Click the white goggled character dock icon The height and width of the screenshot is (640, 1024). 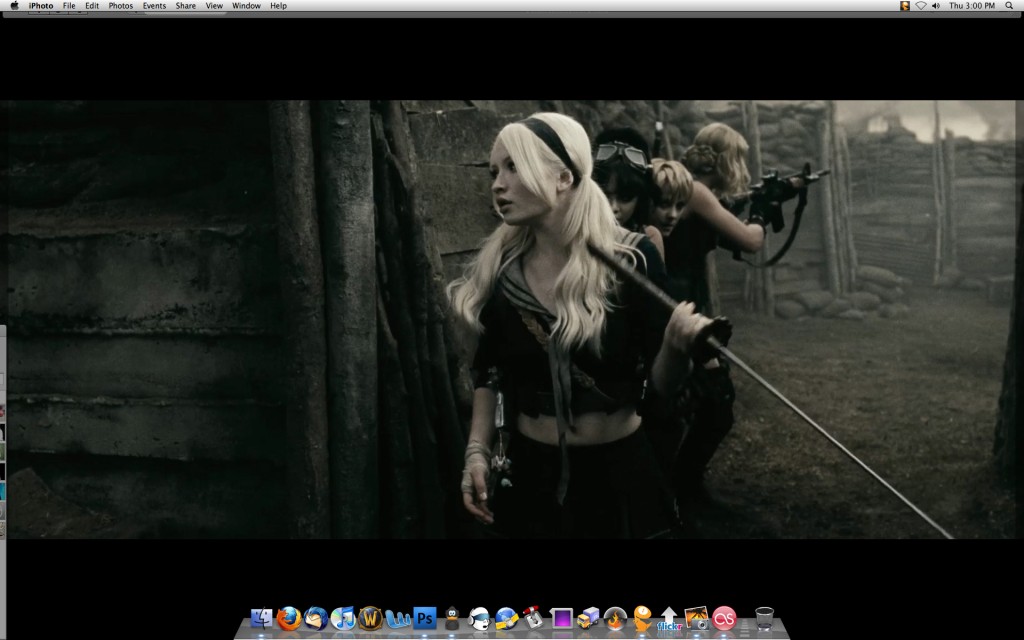tap(479, 618)
